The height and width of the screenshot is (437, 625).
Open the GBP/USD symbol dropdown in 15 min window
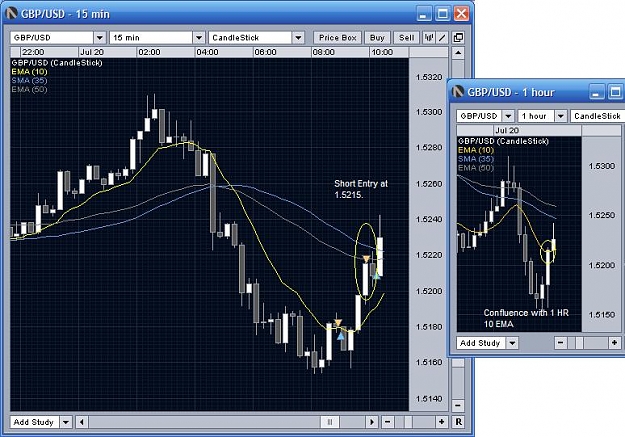point(100,38)
